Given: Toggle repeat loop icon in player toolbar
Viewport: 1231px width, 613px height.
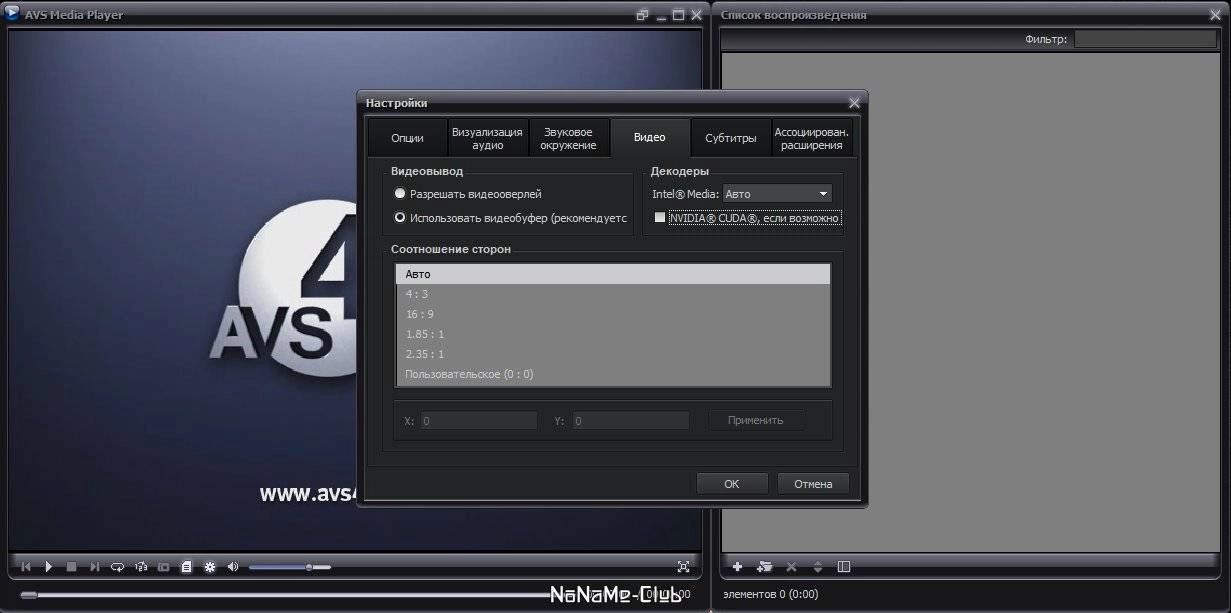Looking at the screenshot, I should (118, 567).
